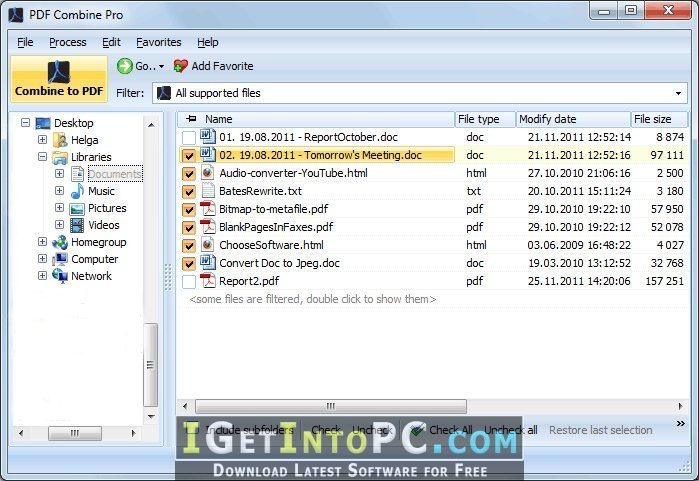Expand the Homegroup tree node
This screenshot has height=481, width=699.
42,242
